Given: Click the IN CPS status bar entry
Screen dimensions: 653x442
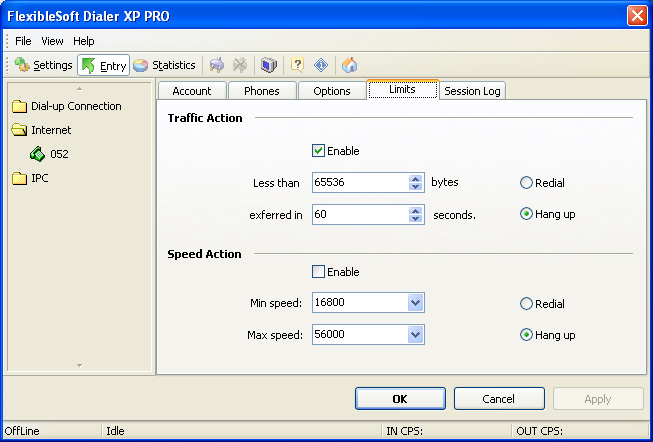Looking at the screenshot, I should [x=405, y=431].
